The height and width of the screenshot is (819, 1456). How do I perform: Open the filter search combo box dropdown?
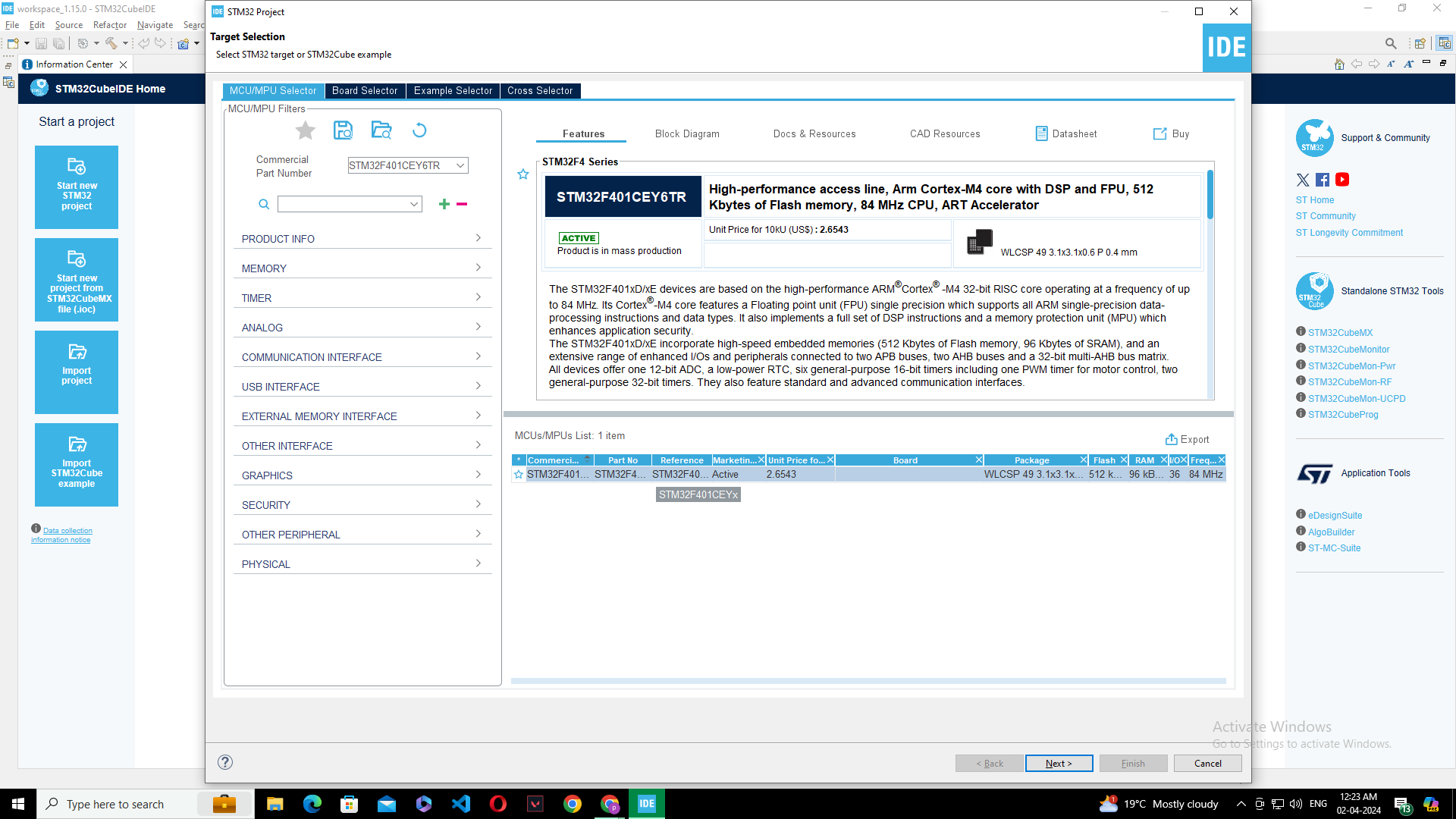click(x=414, y=204)
